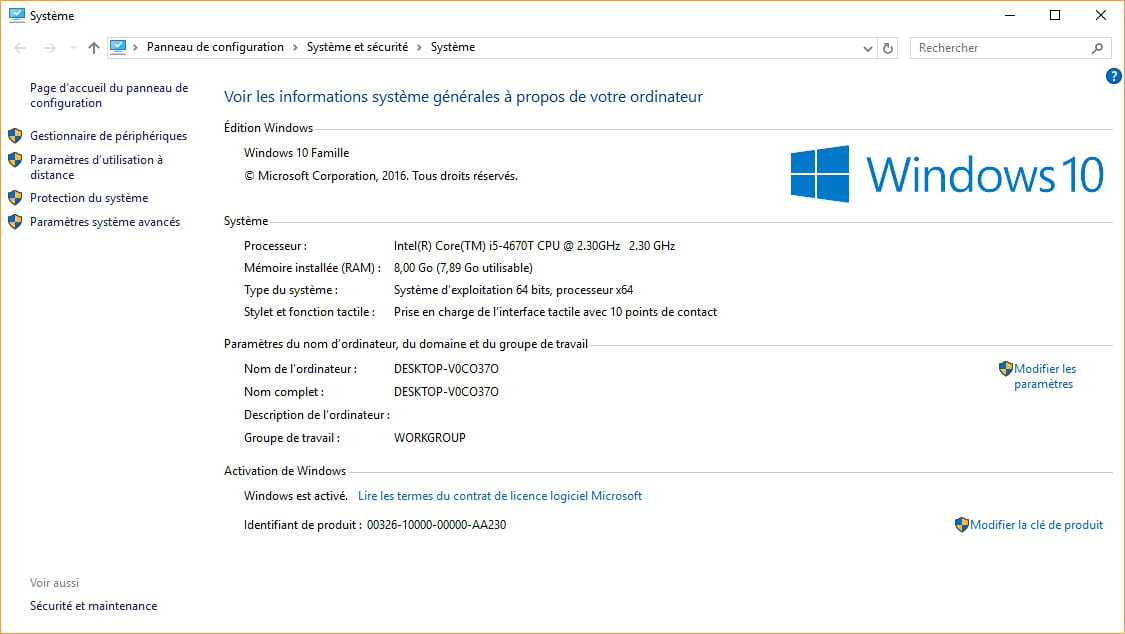The width and height of the screenshot is (1125, 634).
Task: Open Paramètres système avancés
Action: click(105, 222)
